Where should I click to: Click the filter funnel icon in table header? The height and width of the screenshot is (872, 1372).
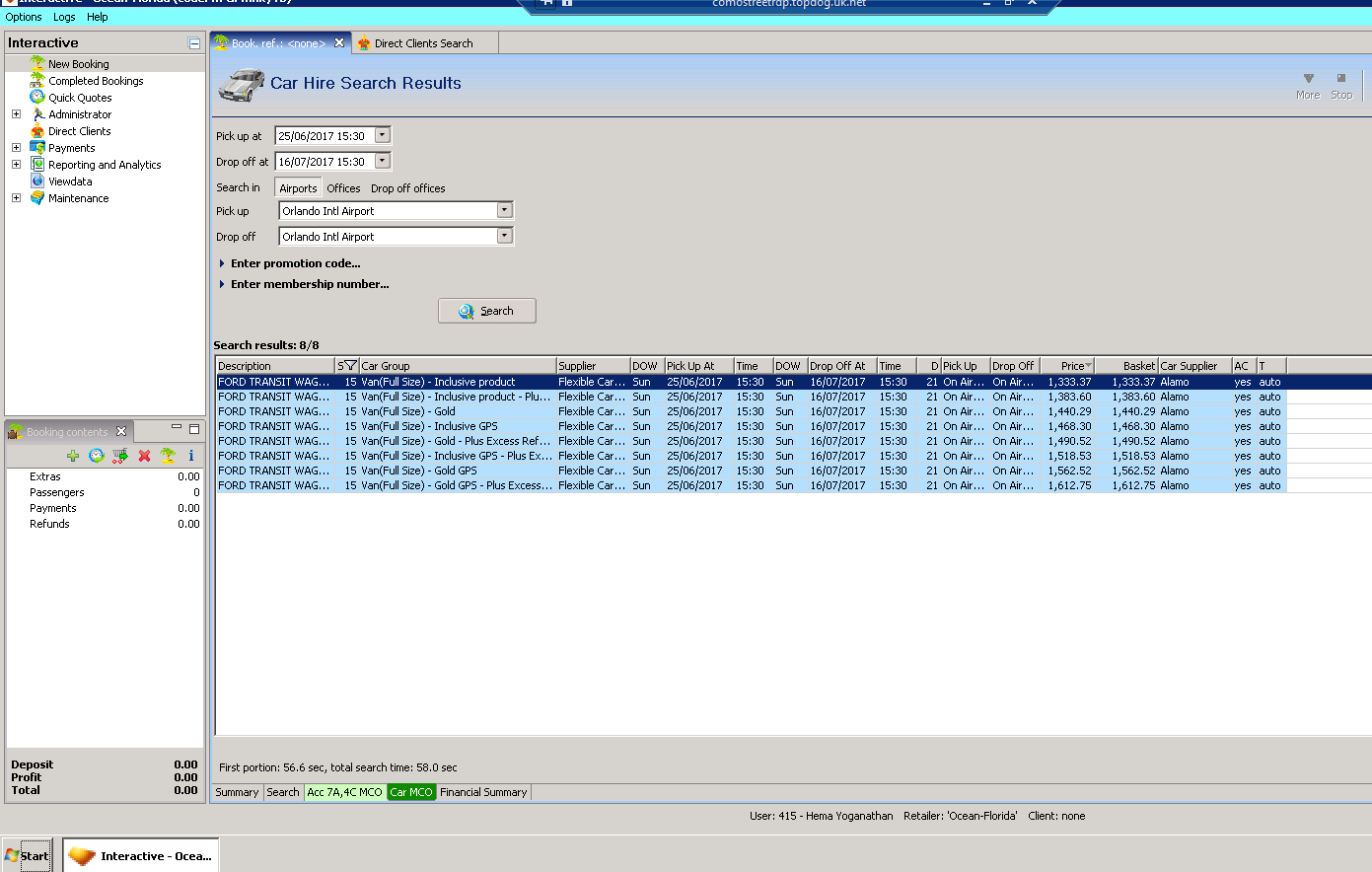coord(349,365)
